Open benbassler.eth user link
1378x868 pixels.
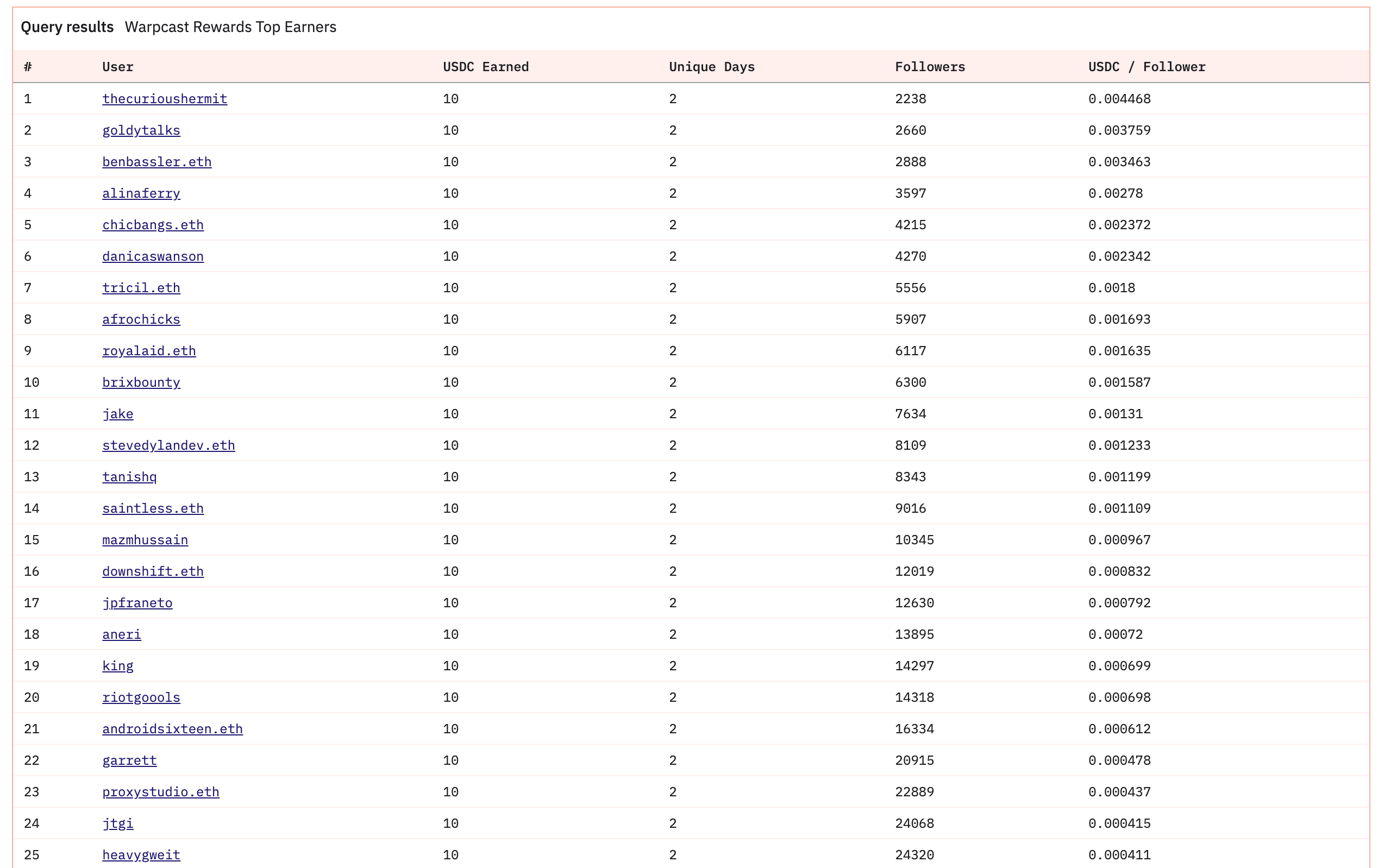156,161
